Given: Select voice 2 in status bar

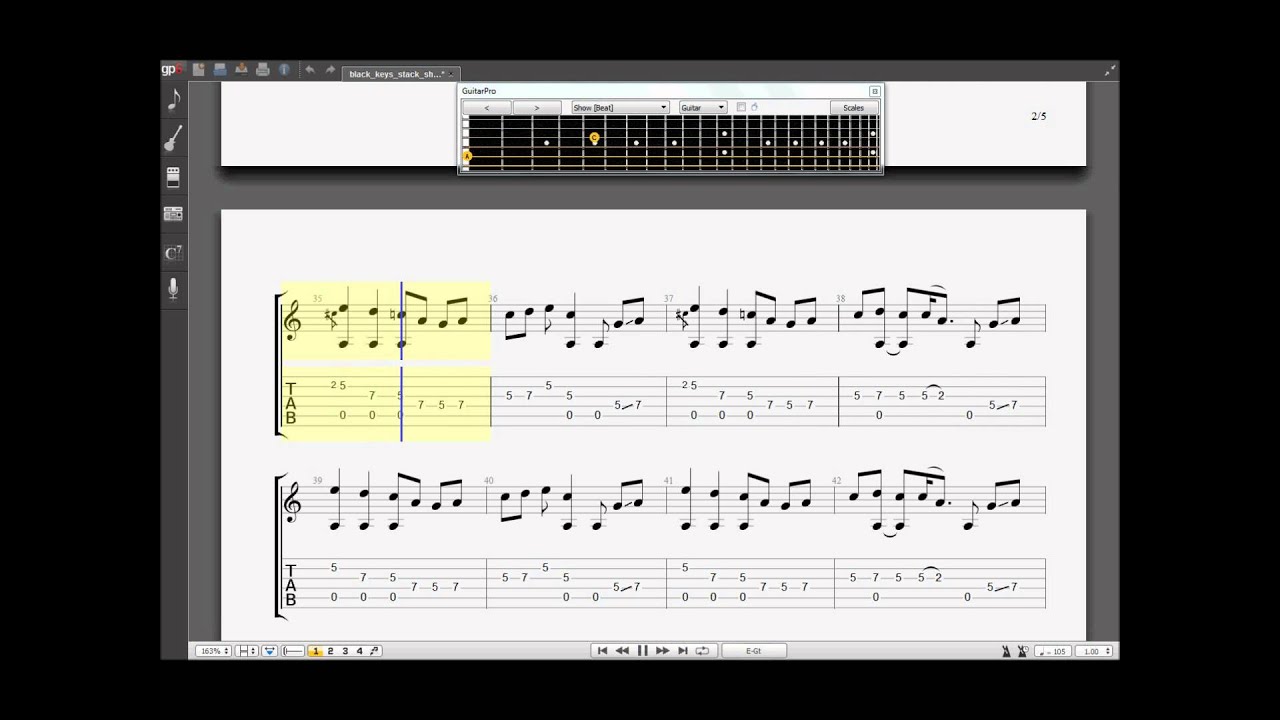Looking at the screenshot, I should click(x=331, y=651).
